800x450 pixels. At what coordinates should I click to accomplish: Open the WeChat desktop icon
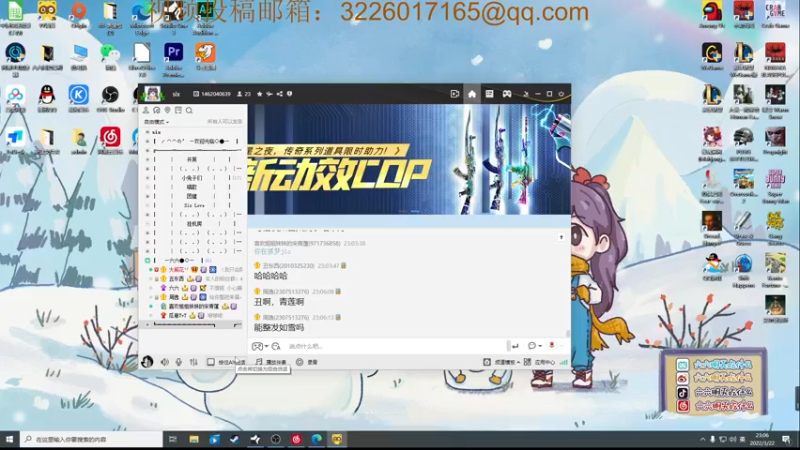110,57
